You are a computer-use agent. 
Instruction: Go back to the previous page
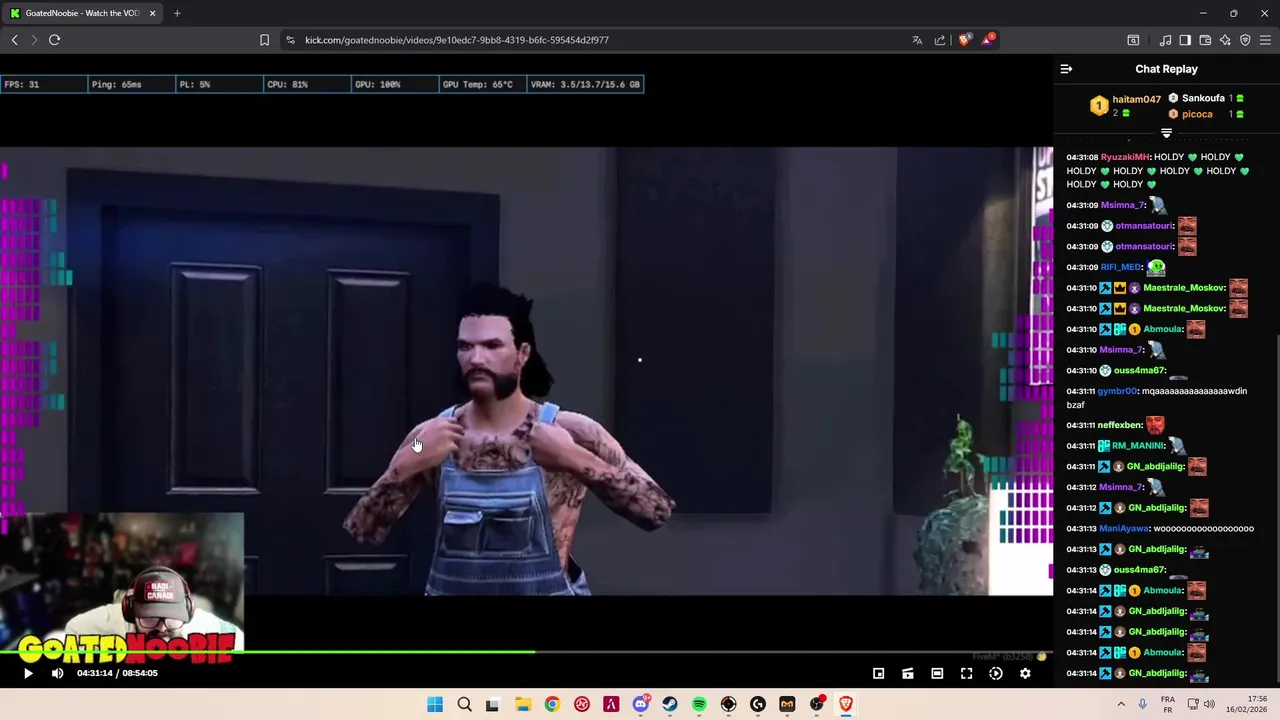coord(14,40)
